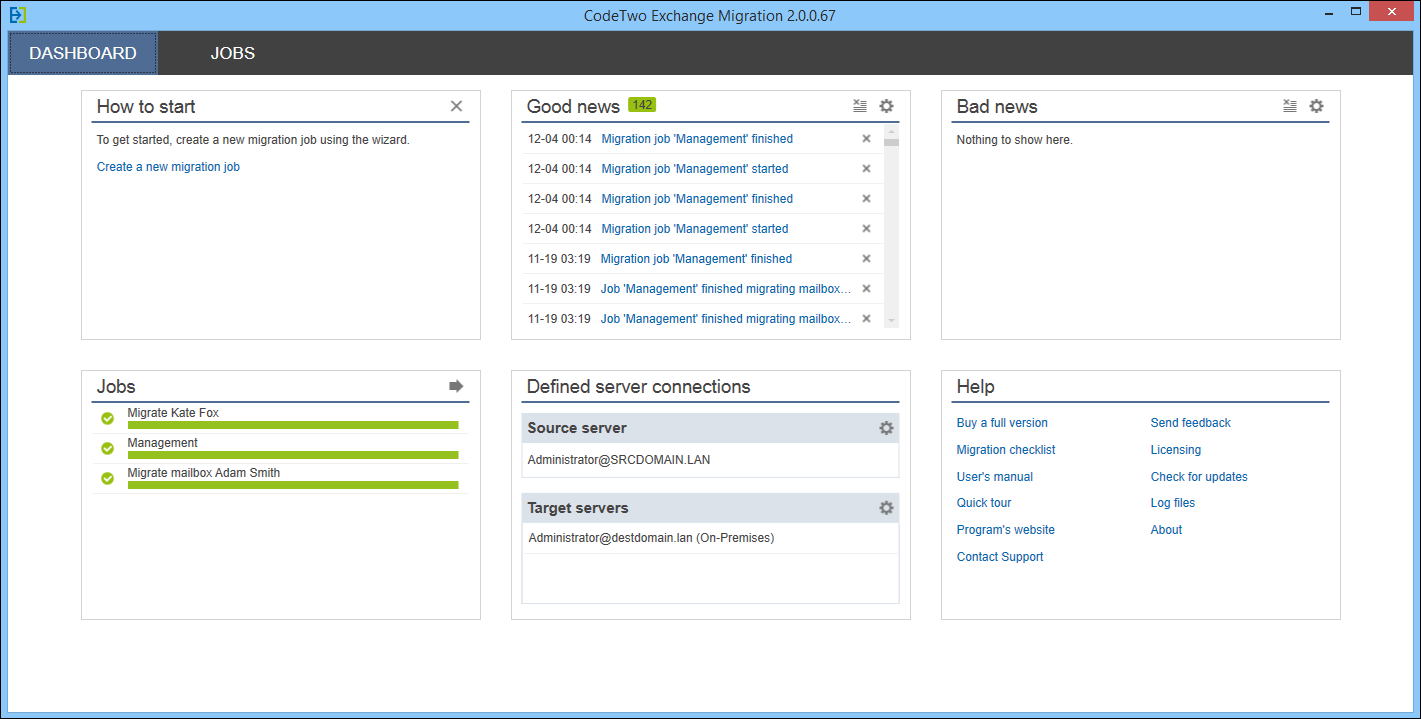Clear all Good news notifications
Screen dimensions: 1421x719
[860, 106]
